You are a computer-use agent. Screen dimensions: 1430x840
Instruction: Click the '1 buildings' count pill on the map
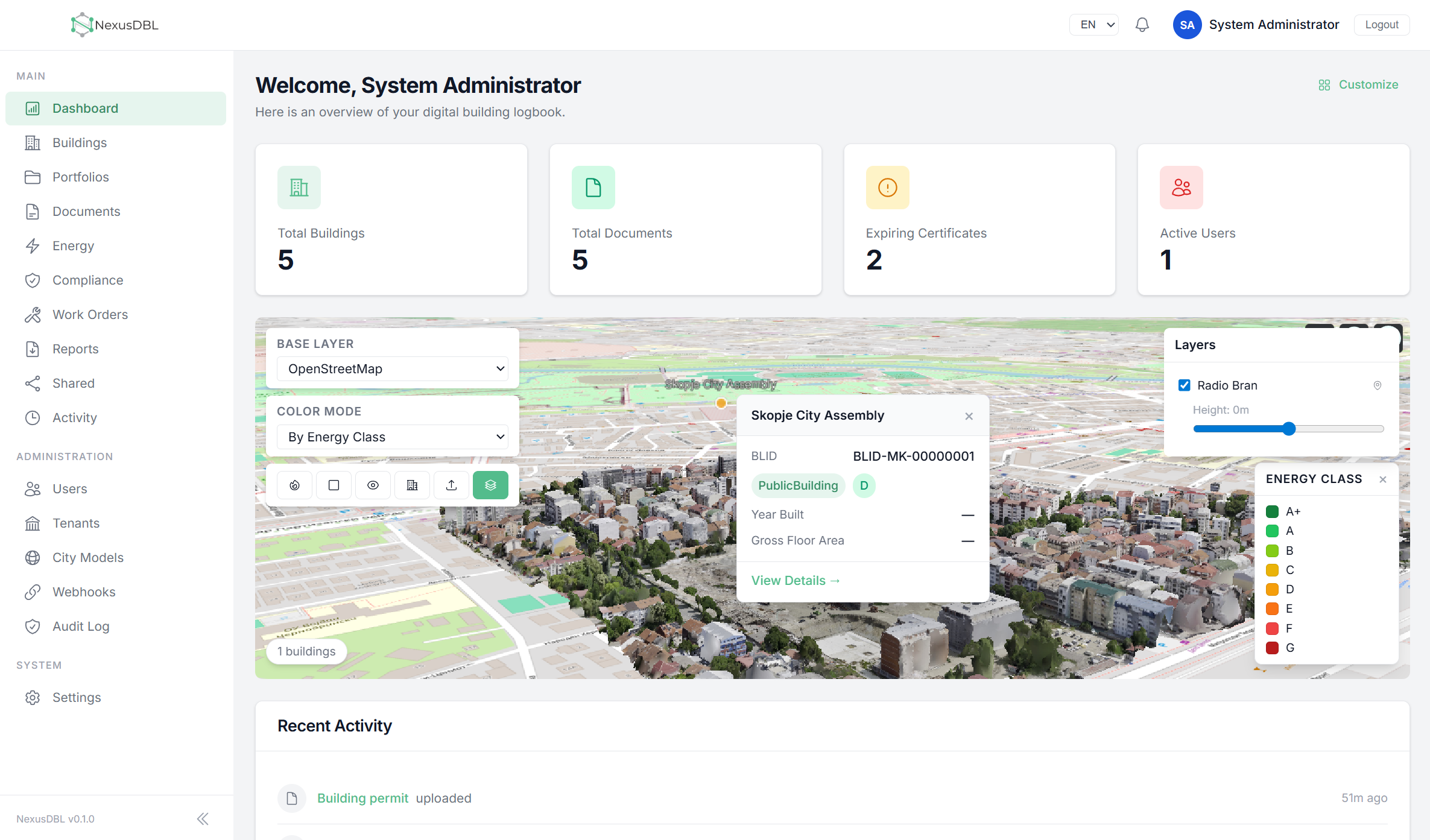pyautogui.click(x=306, y=652)
